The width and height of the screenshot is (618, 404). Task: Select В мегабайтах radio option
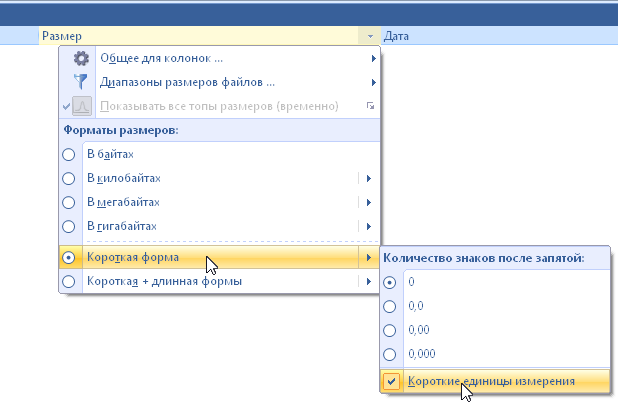click(x=69, y=203)
